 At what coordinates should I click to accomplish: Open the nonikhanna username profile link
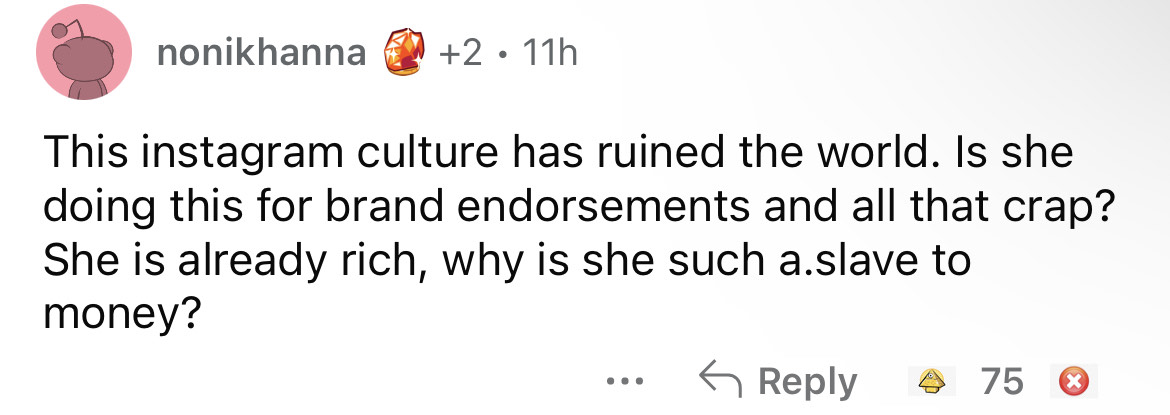[261, 53]
